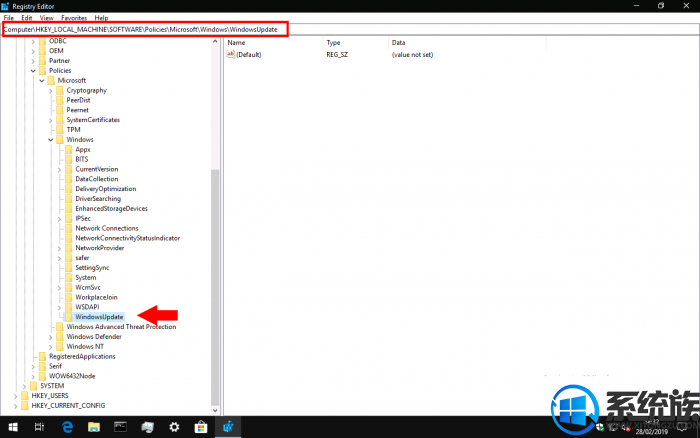The height and width of the screenshot is (438, 700).
Task: Select the Serif key
Action: click(55, 366)
